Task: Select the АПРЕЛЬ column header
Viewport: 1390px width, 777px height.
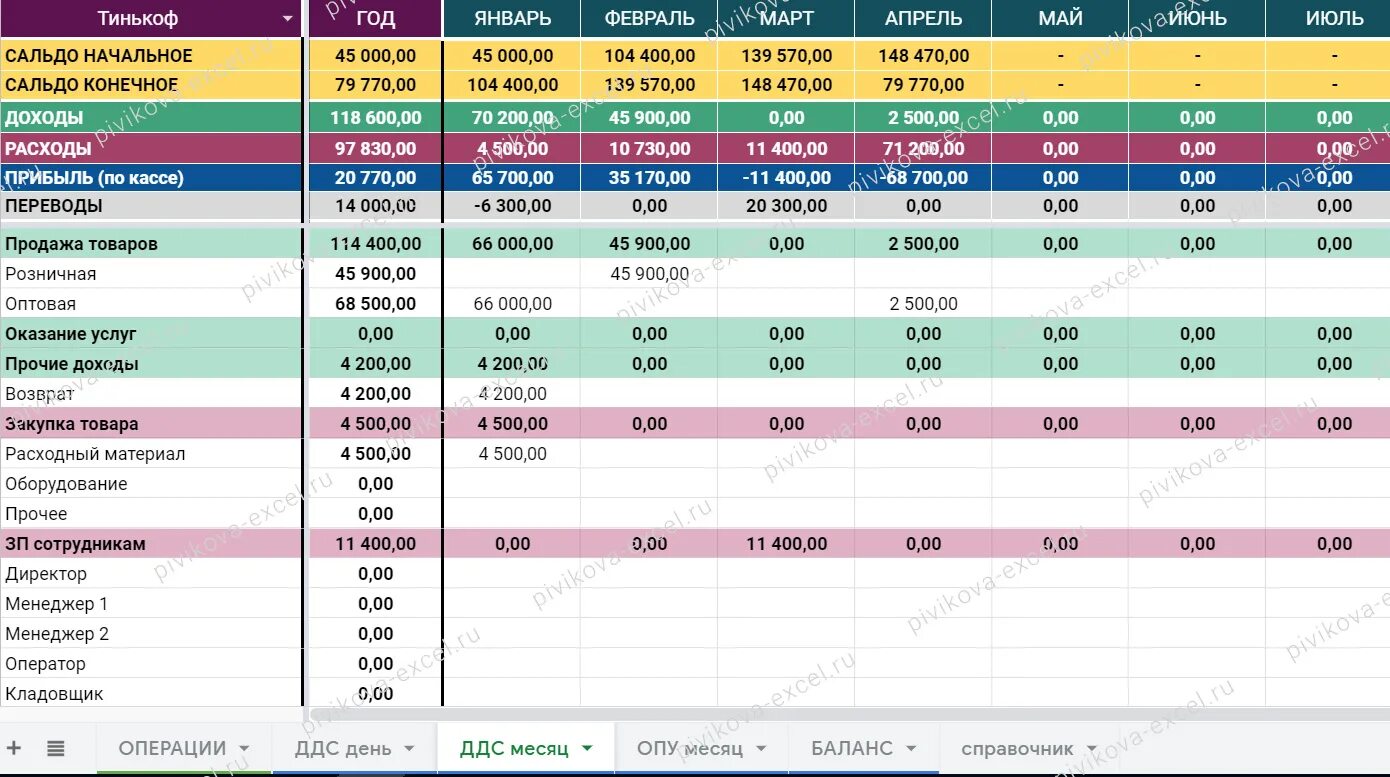Action: pos(923,19)
